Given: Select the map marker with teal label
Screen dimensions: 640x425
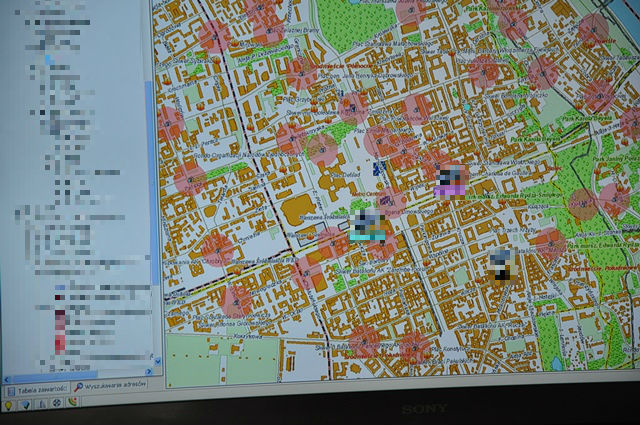Looking at the screenshot, I should pos(369,227).
